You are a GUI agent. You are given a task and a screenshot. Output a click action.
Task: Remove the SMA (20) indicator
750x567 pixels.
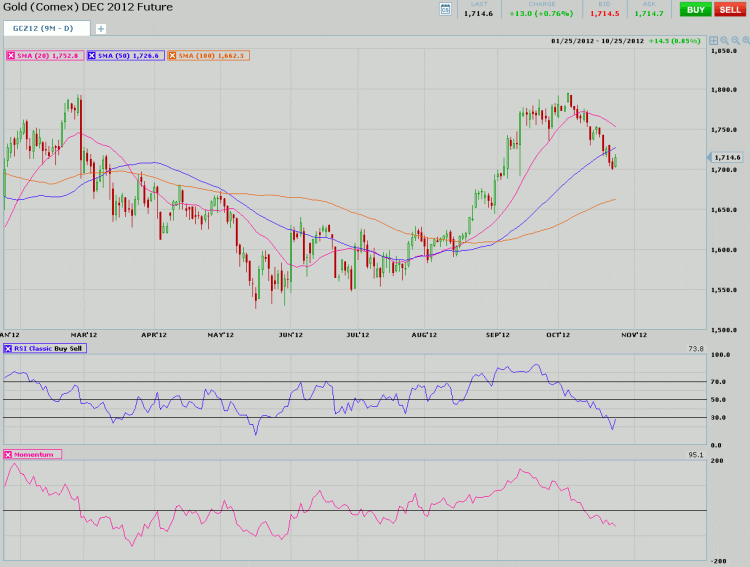[x=11, y=55]
